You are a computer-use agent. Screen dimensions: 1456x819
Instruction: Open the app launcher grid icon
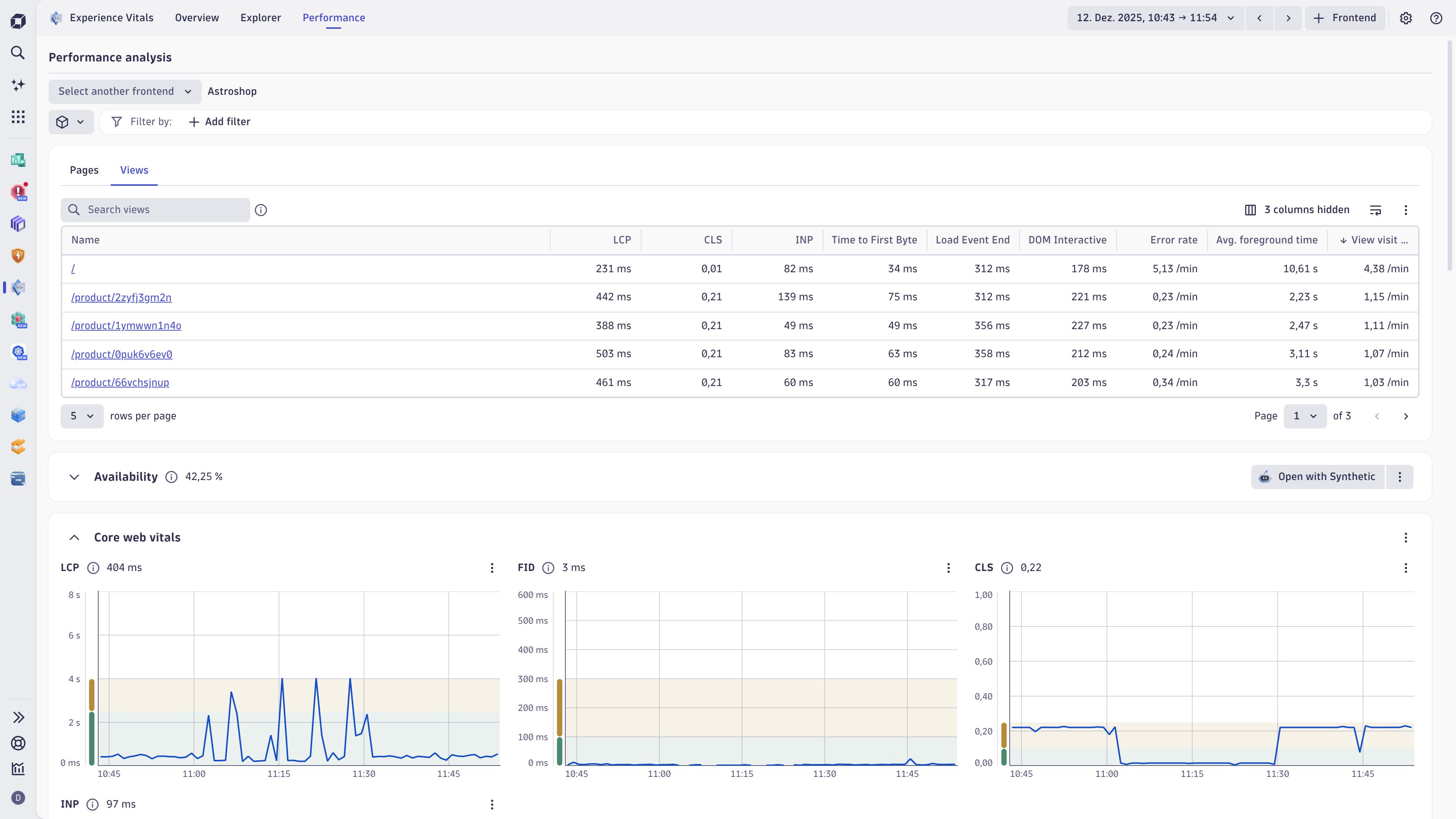(x=17, y=116)
